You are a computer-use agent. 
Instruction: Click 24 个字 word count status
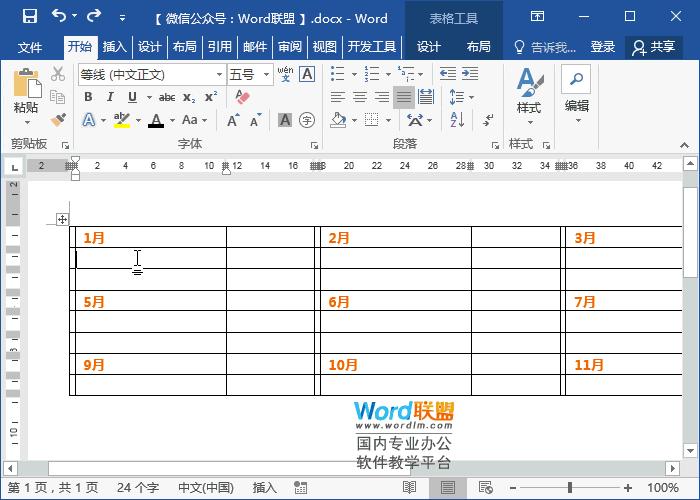point(138,488)
